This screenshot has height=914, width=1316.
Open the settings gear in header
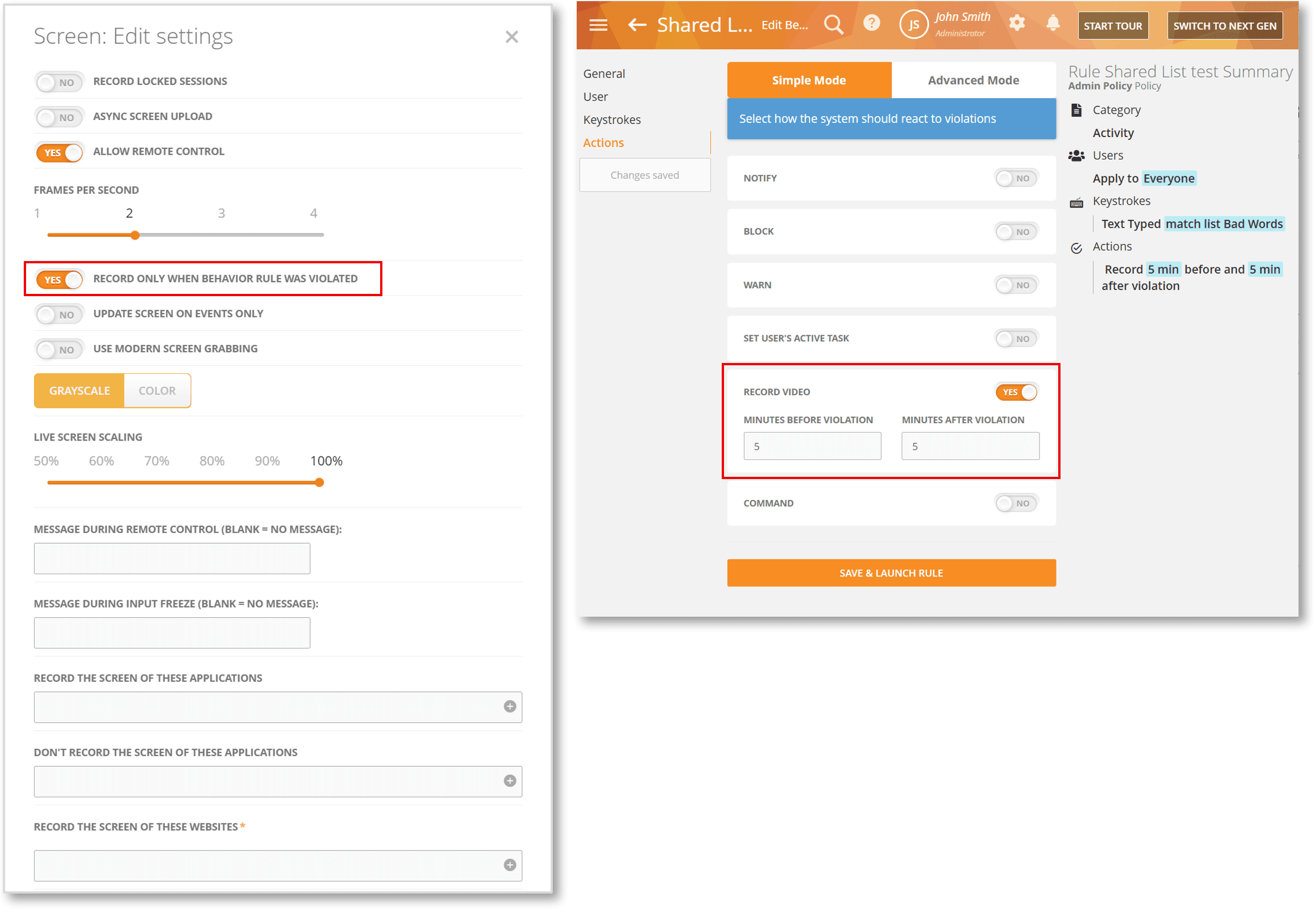coord(1017,23)
